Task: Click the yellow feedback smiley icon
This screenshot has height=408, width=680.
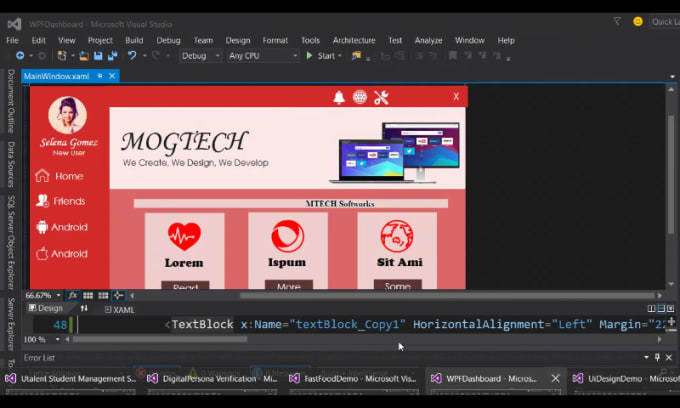Action: pyautogui.click(x=638, y=21)
